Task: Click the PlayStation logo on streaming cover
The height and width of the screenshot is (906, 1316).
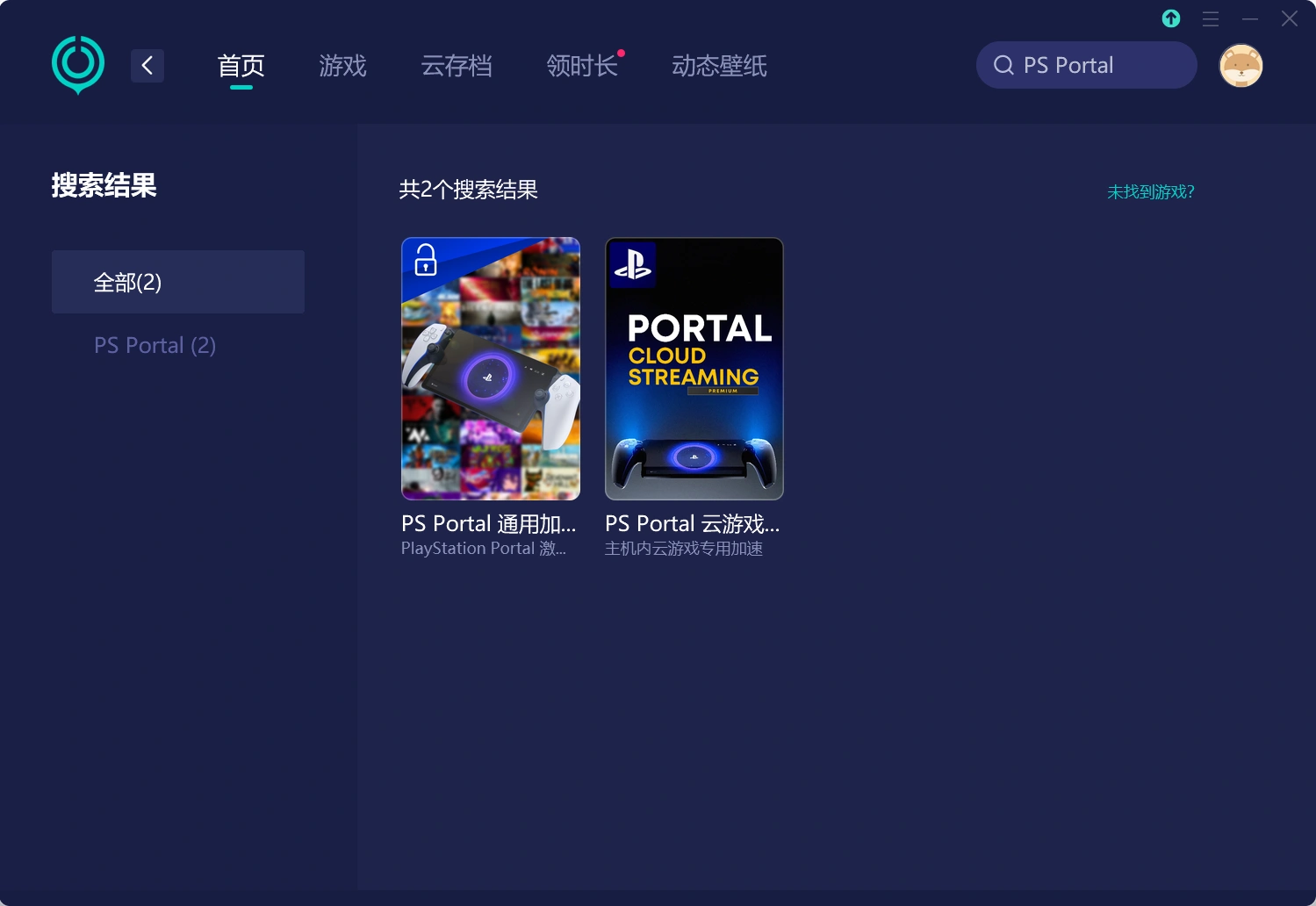Action: click(x=632, y=264)
